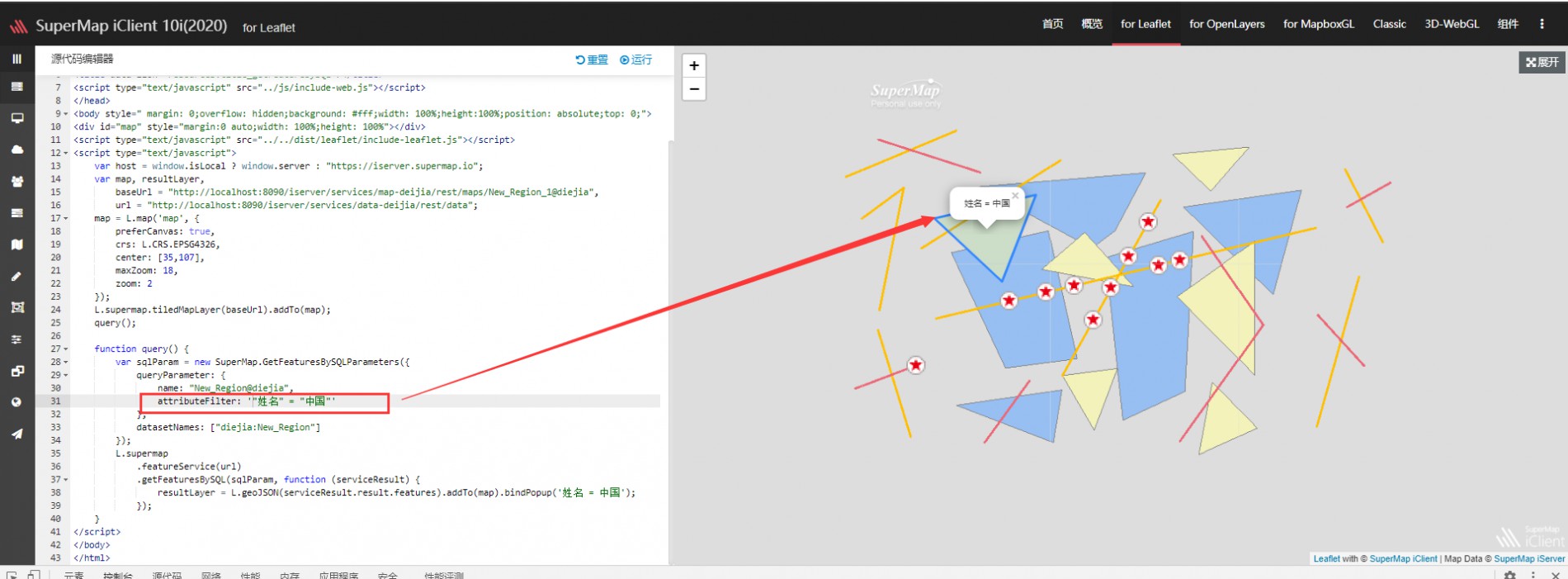
Task: Click the for Leaflet subtitle beside the logo
Action: [x=269, y=27]
